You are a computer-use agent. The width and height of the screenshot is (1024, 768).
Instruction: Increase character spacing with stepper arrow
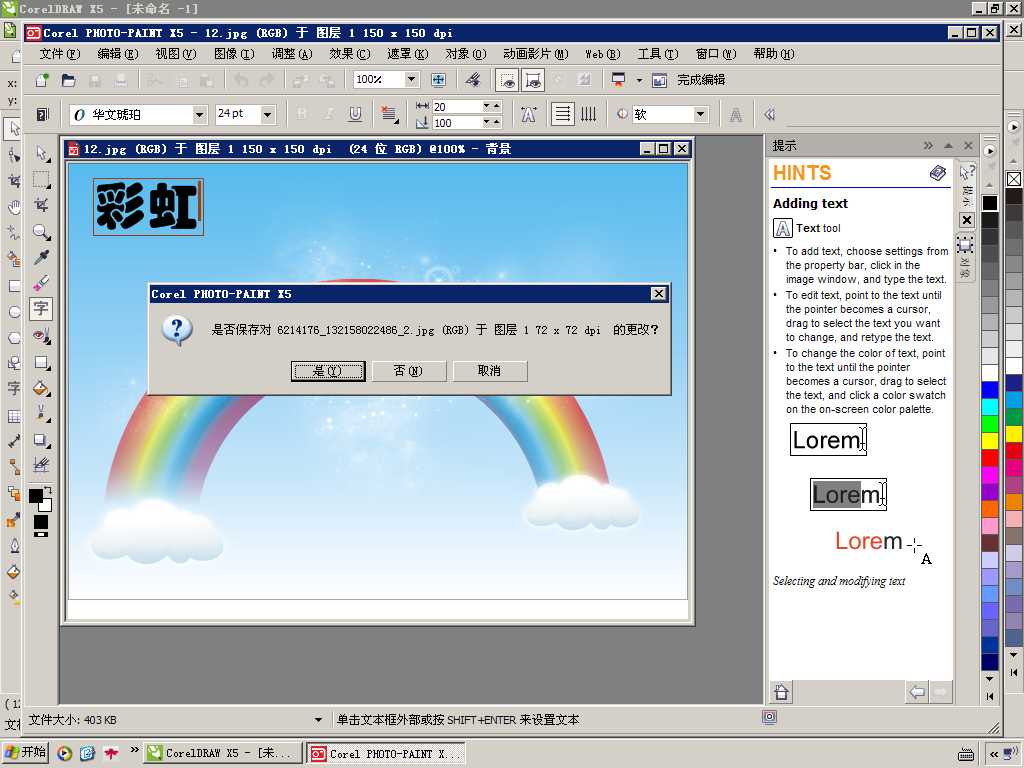(496, 105)
